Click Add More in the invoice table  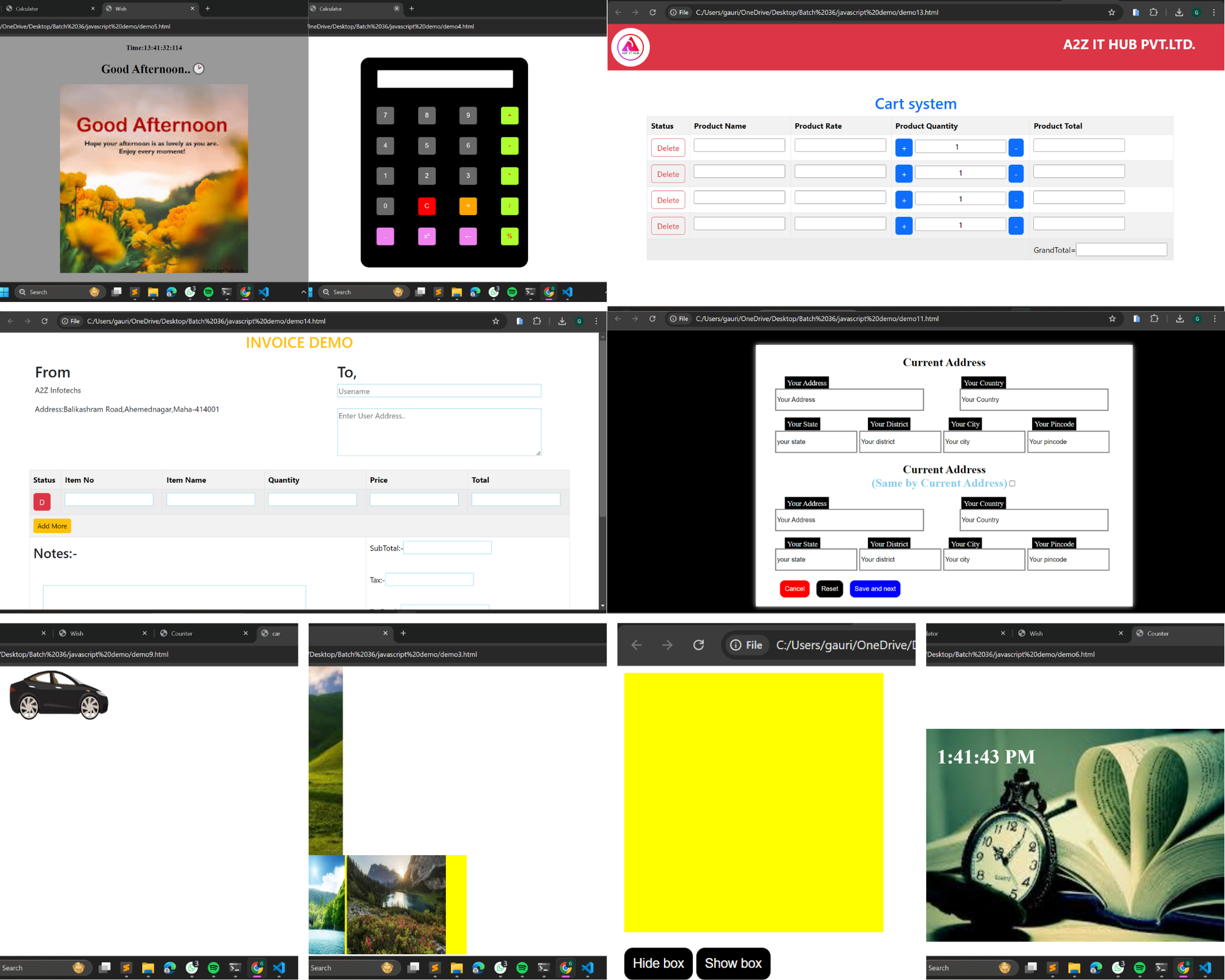point(52,526)
